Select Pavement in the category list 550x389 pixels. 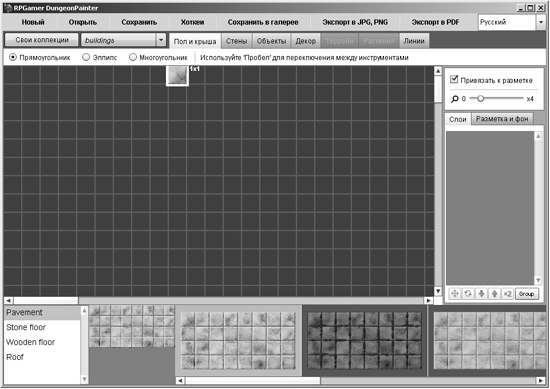(42, 312)
